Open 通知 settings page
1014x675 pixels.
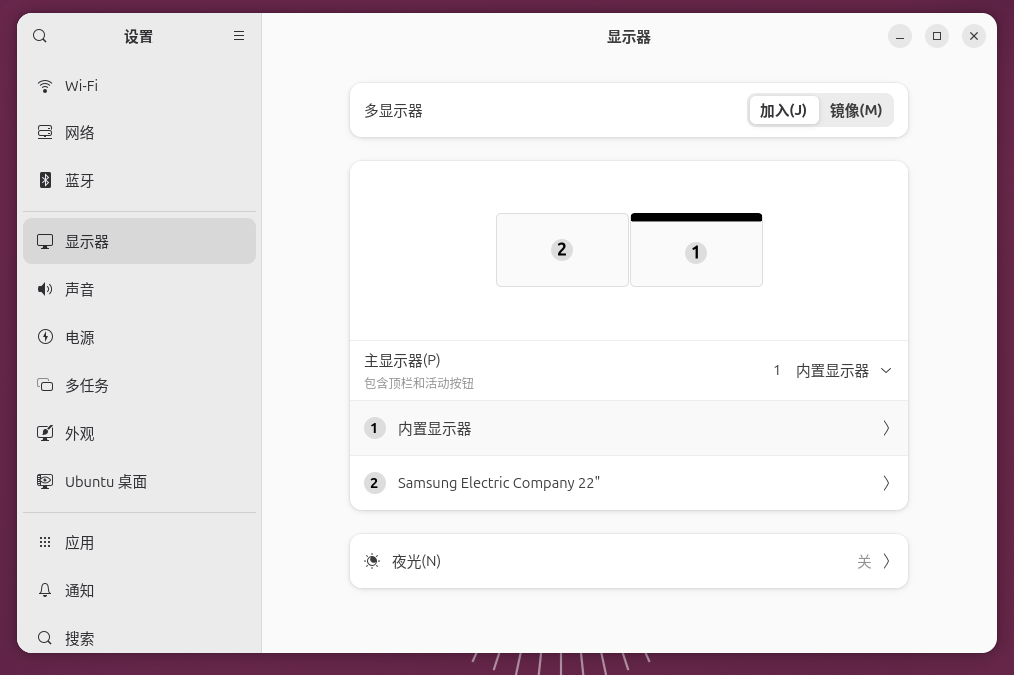tap(139, 590)
